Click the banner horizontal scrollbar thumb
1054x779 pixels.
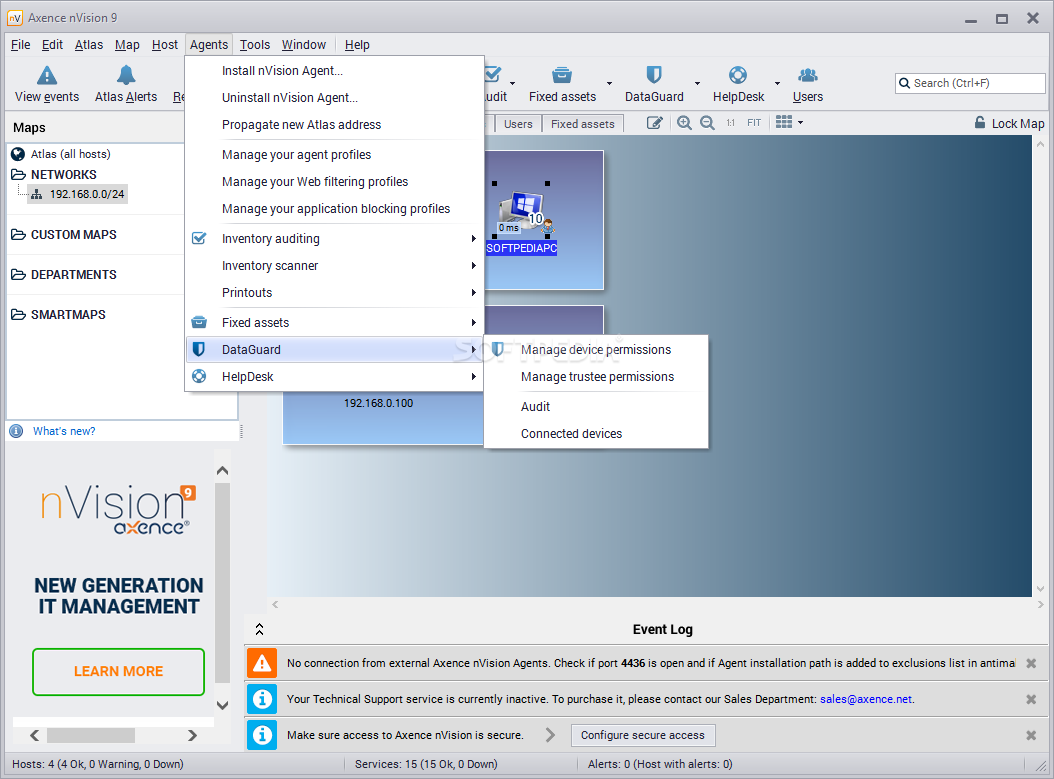coord(91,735)
